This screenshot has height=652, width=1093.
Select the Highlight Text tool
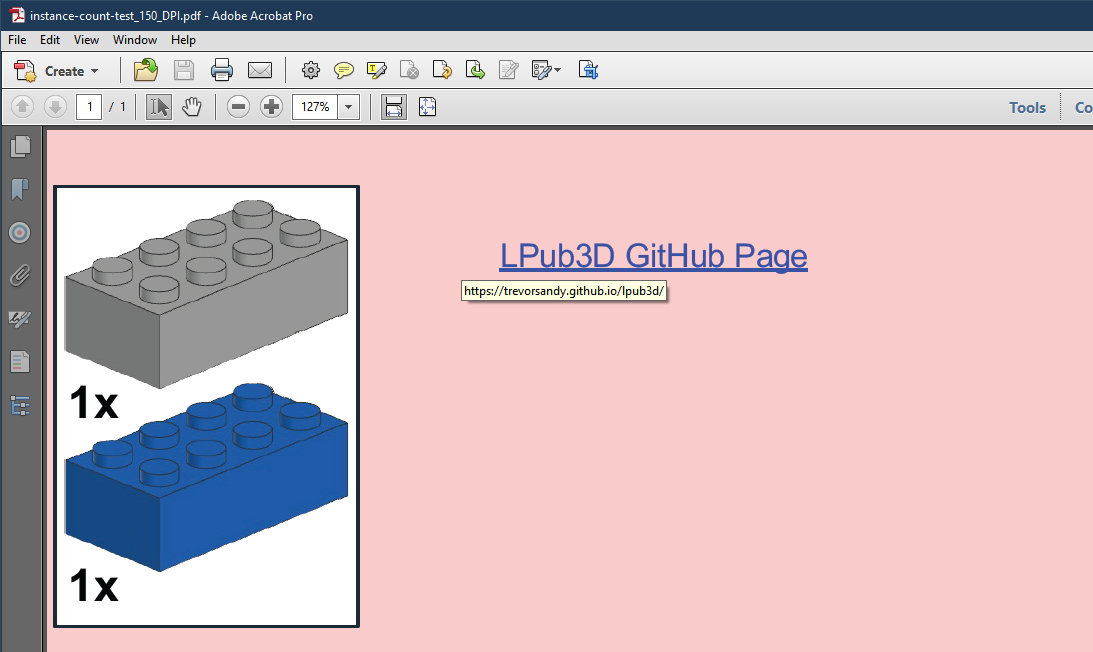click(376, 70)
